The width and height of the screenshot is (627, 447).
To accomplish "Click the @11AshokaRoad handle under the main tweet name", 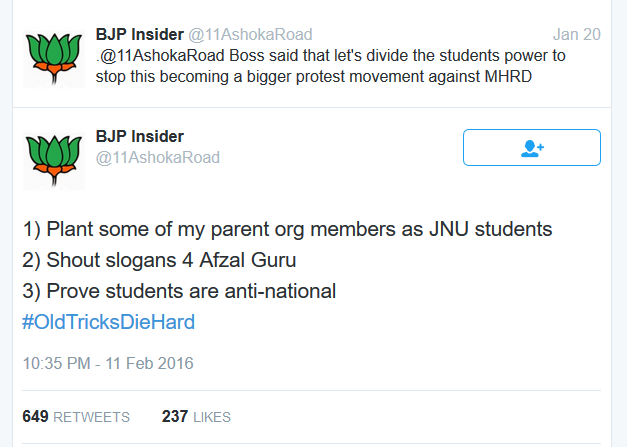I will (157, 157).
